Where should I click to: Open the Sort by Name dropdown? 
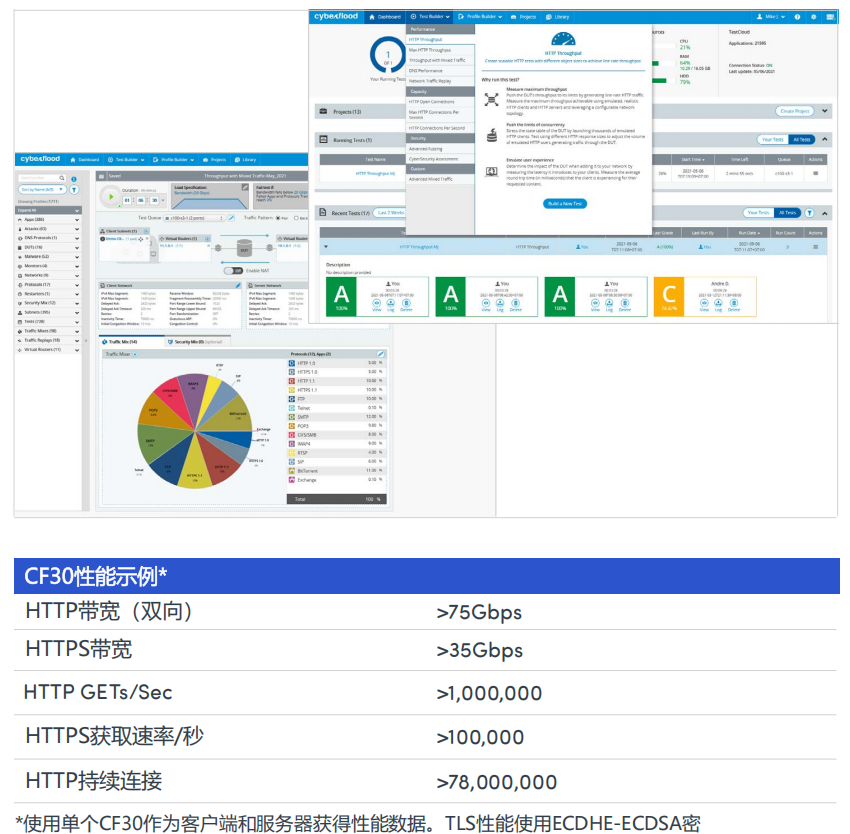click(42, 188)
